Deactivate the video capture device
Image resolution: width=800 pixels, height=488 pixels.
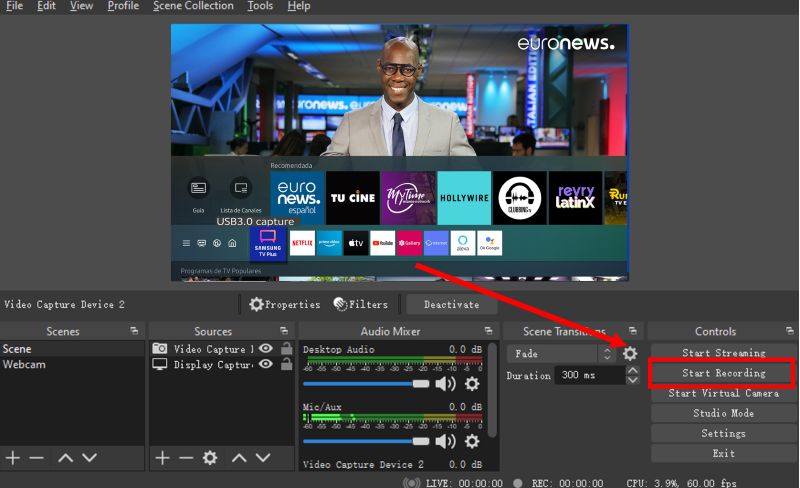(452, 305)
